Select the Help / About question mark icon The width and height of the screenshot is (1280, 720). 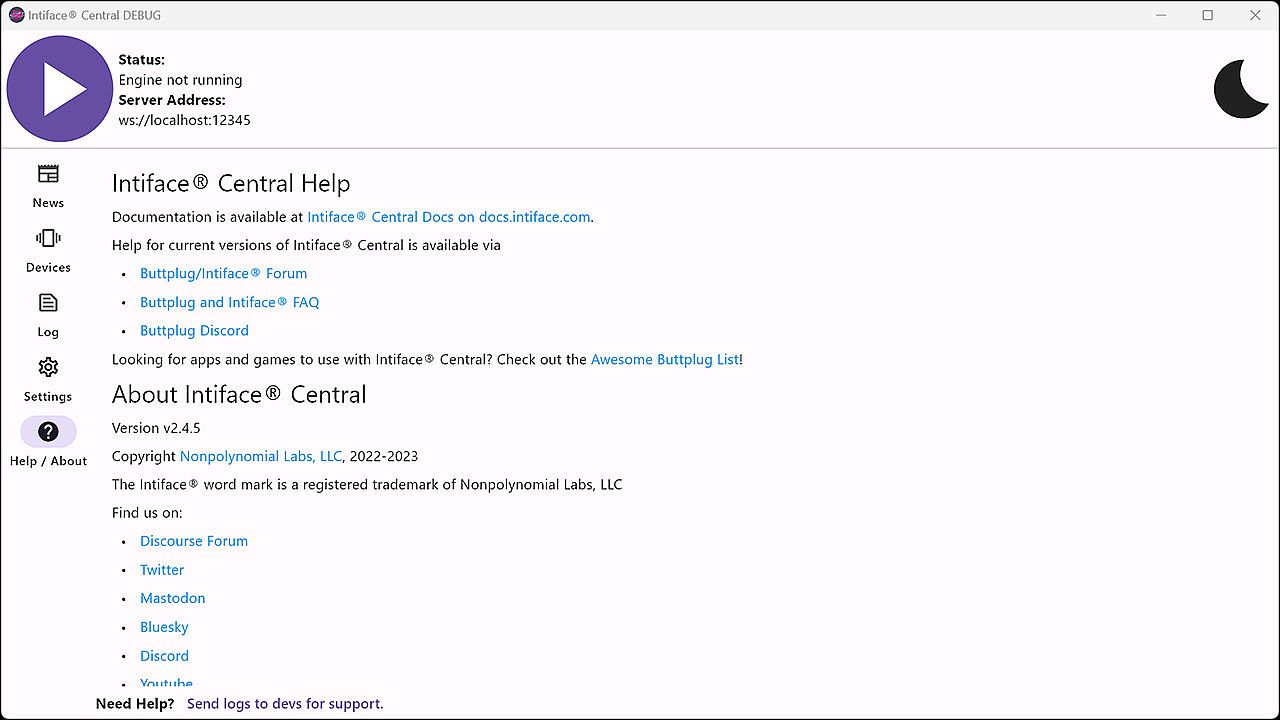(x=48, y=432)
